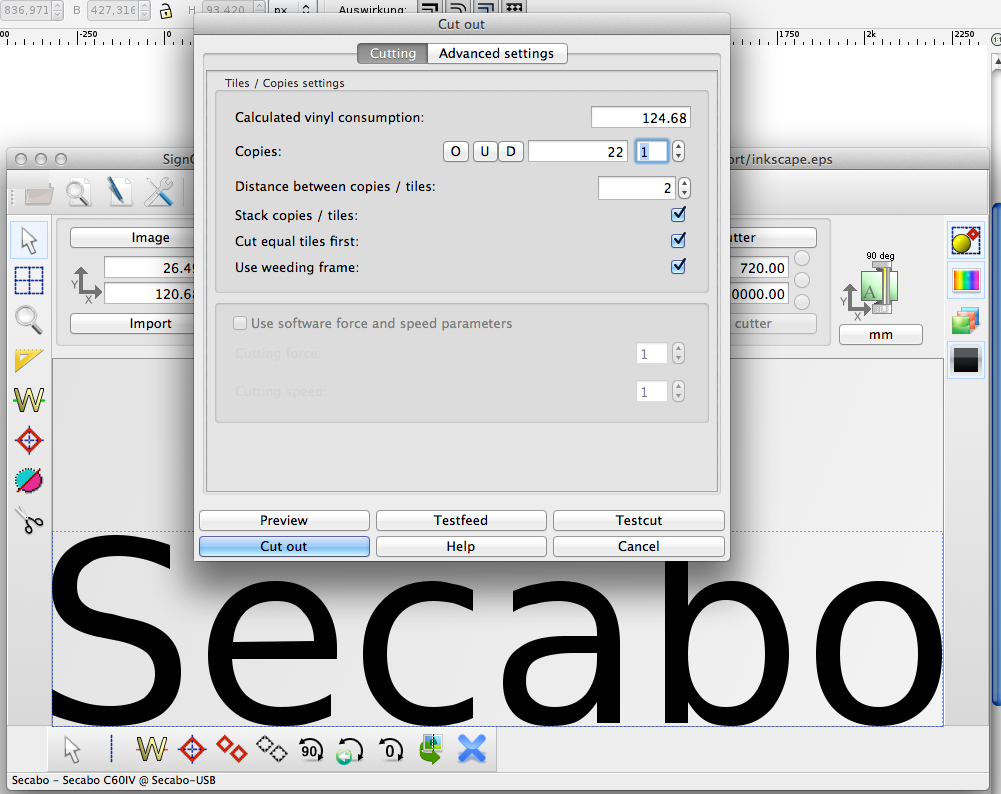
Task: Click the black gradient square icon
Action: pos(965,360)
